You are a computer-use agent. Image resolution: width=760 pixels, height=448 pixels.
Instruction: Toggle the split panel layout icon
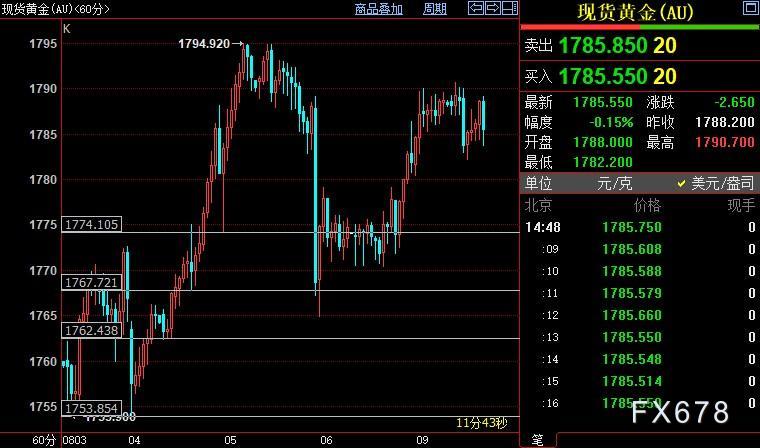tap(509, 8)
